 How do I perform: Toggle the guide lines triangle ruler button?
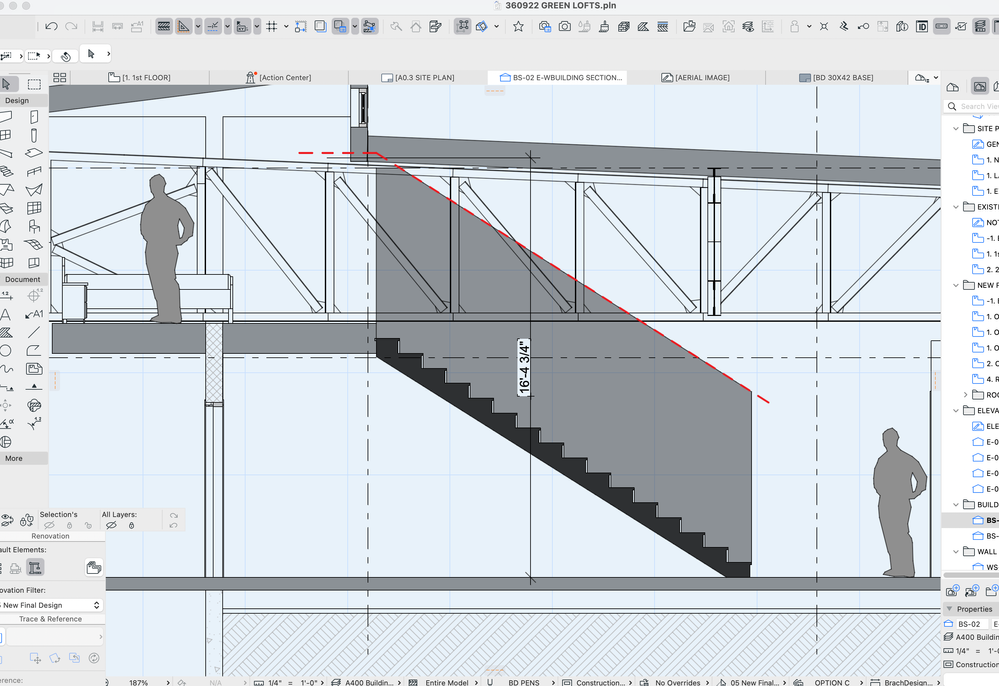[183, 26]
